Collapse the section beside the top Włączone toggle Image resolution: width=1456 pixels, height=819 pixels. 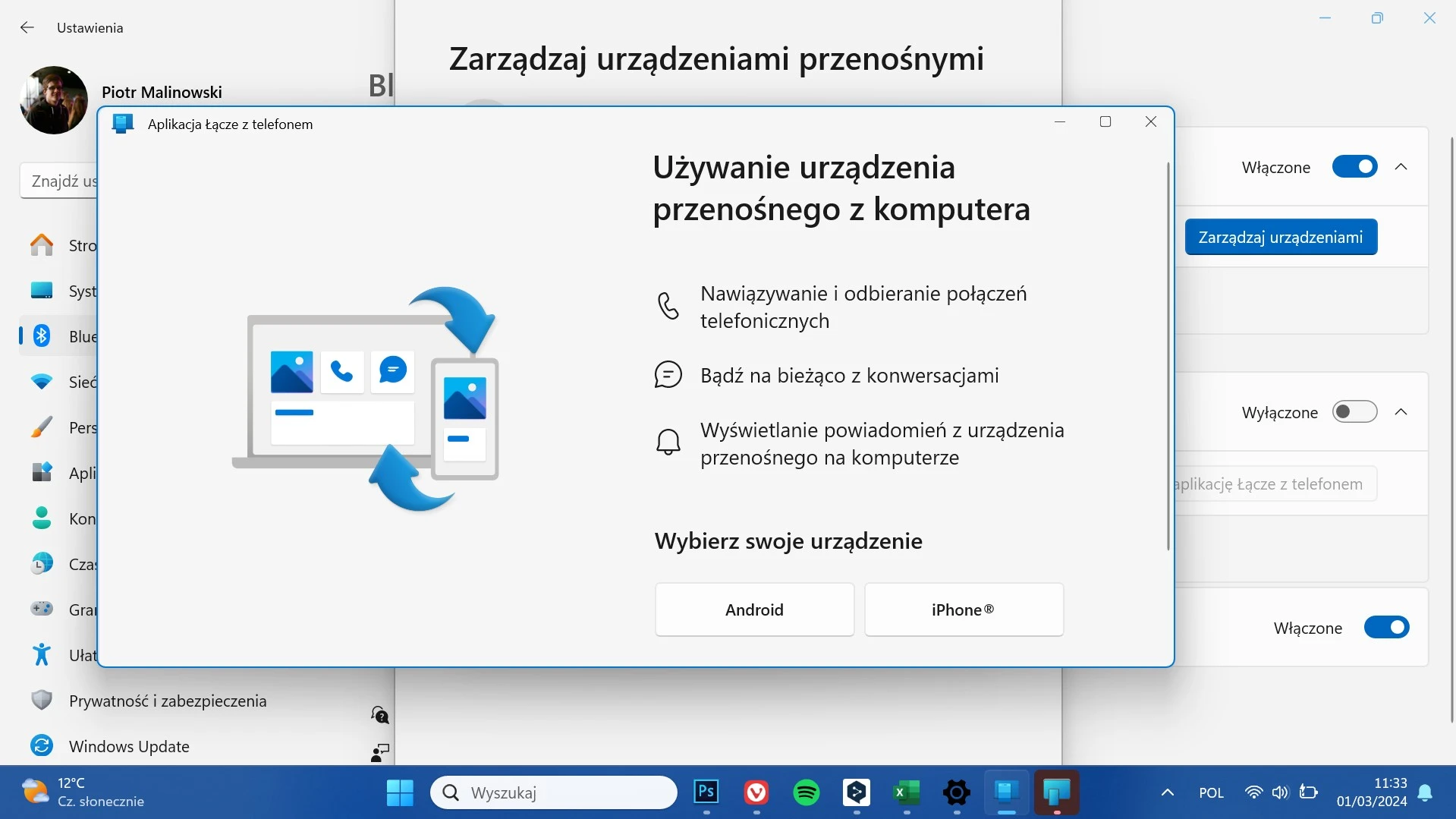point(1401,167)
